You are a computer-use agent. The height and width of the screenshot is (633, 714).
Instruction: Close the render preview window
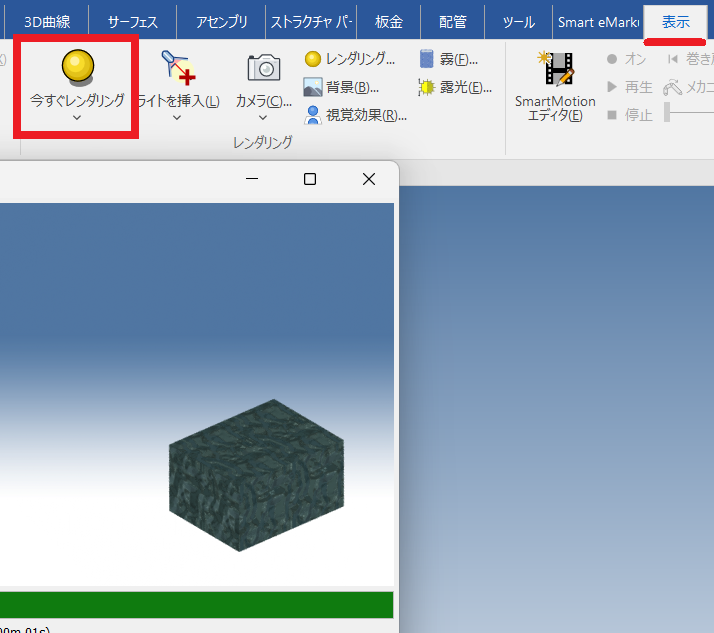369,179
